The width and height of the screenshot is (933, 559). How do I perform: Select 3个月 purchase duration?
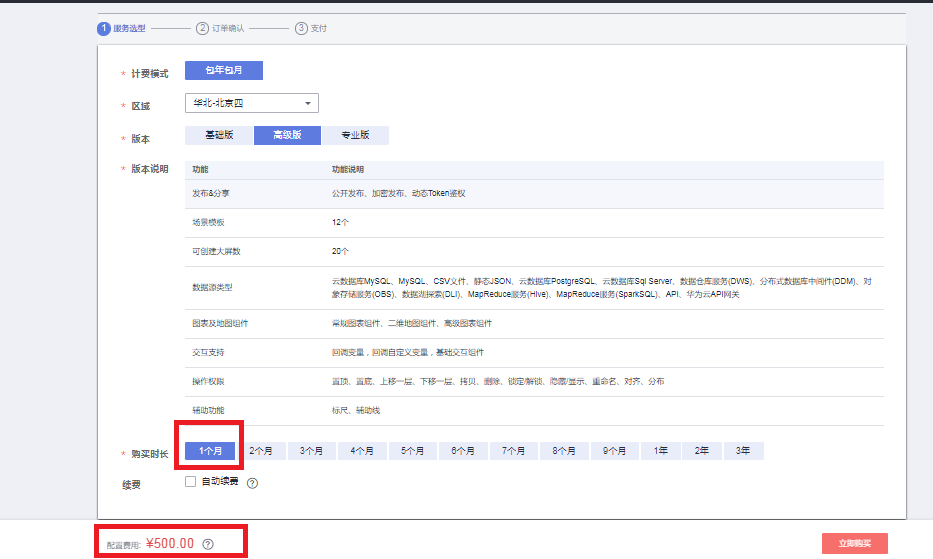[x=311, y=451]
